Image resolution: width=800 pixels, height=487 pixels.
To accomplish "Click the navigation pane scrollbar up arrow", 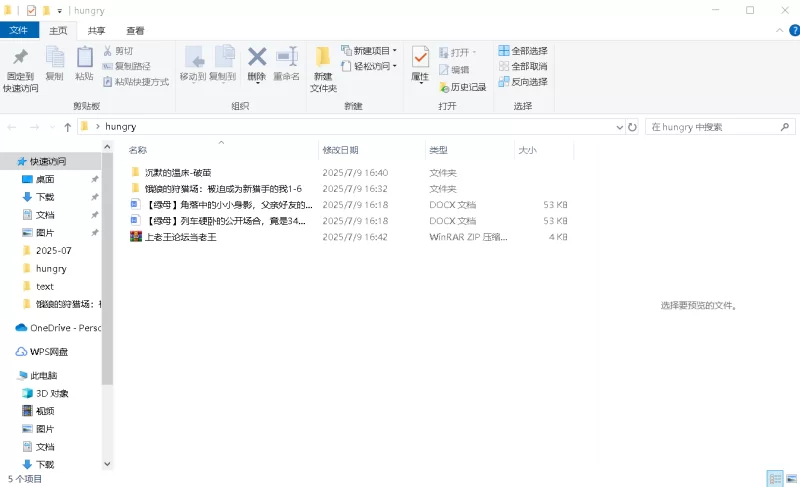I will coord(107,147).
